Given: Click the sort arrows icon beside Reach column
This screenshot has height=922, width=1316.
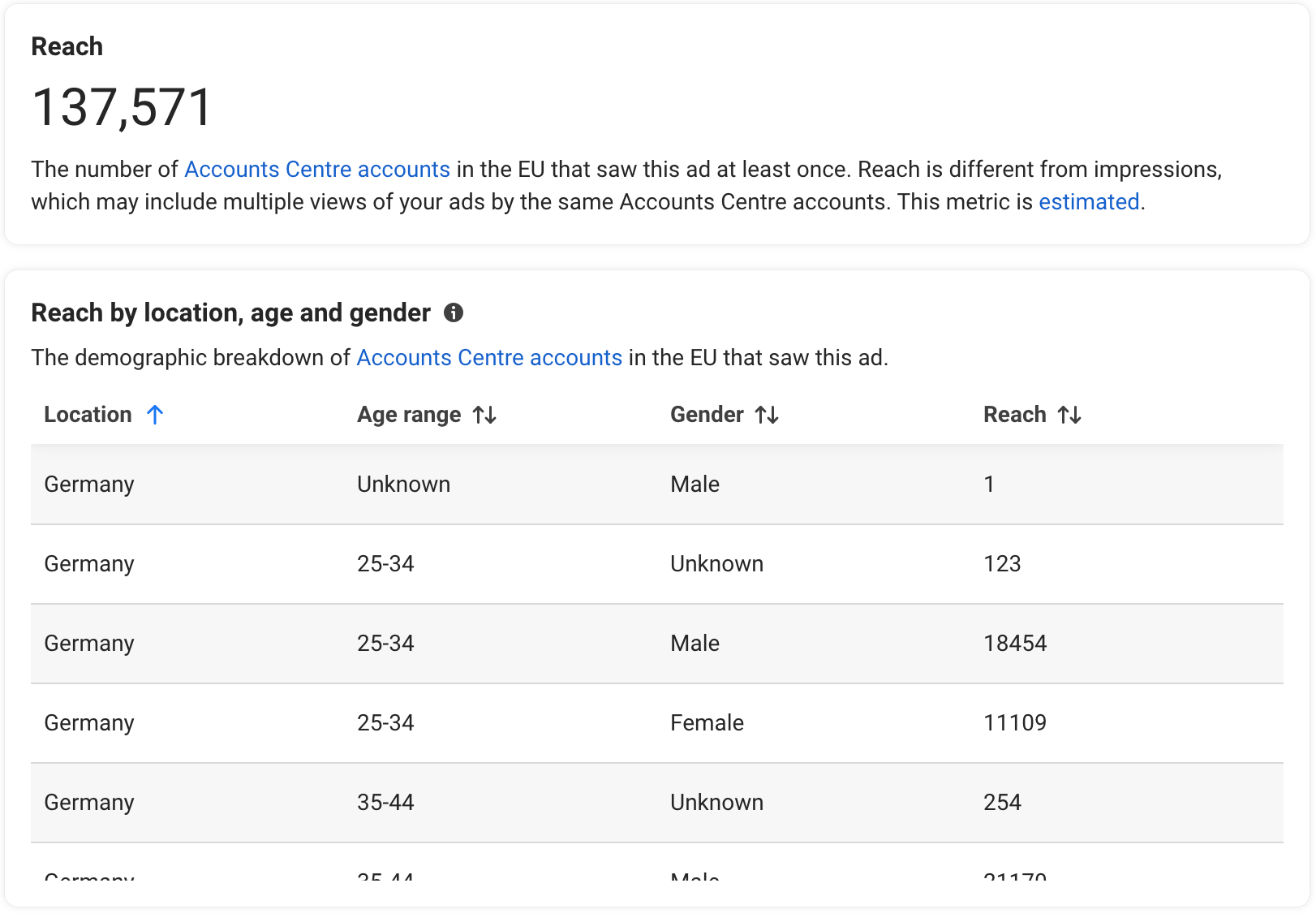Looking at the screenshot, I should [1069, 415].
